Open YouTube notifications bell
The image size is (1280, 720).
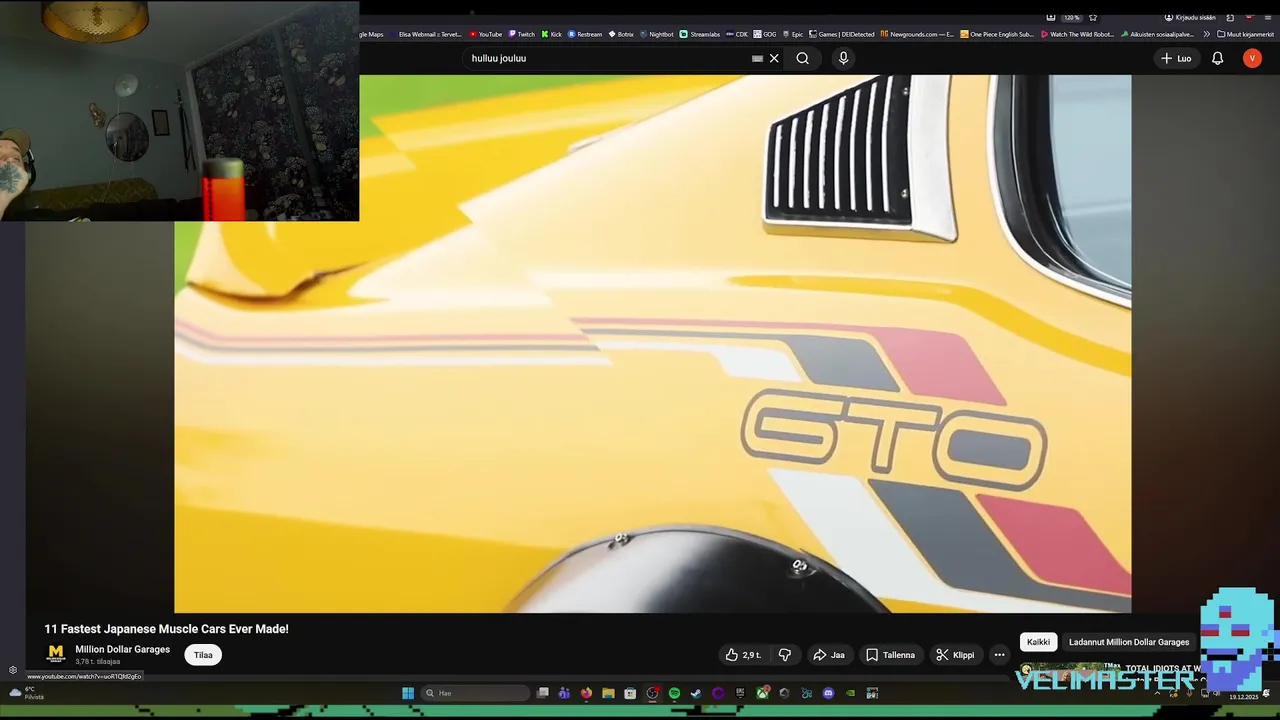(x=1217, y=58)
